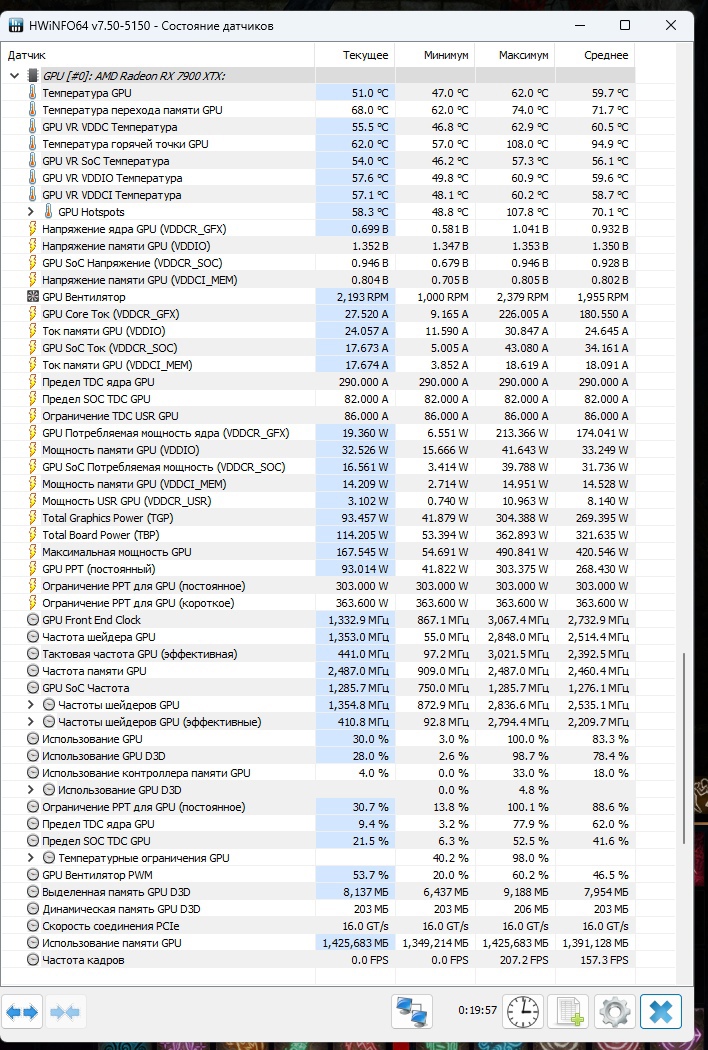
Task: Select the Ограничение TDC USR GPU row
Action: (x=318, y=416)
